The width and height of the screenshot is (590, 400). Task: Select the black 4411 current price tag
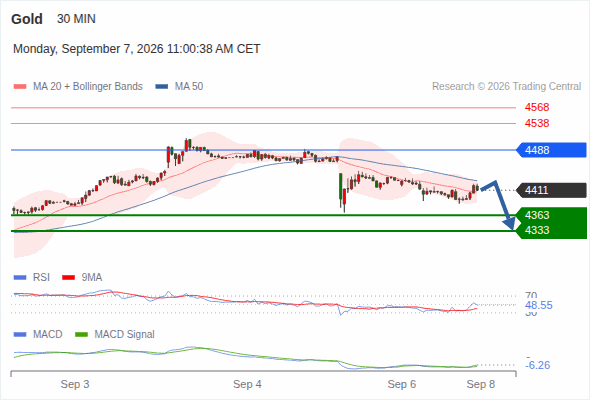[x=551, y=190]
